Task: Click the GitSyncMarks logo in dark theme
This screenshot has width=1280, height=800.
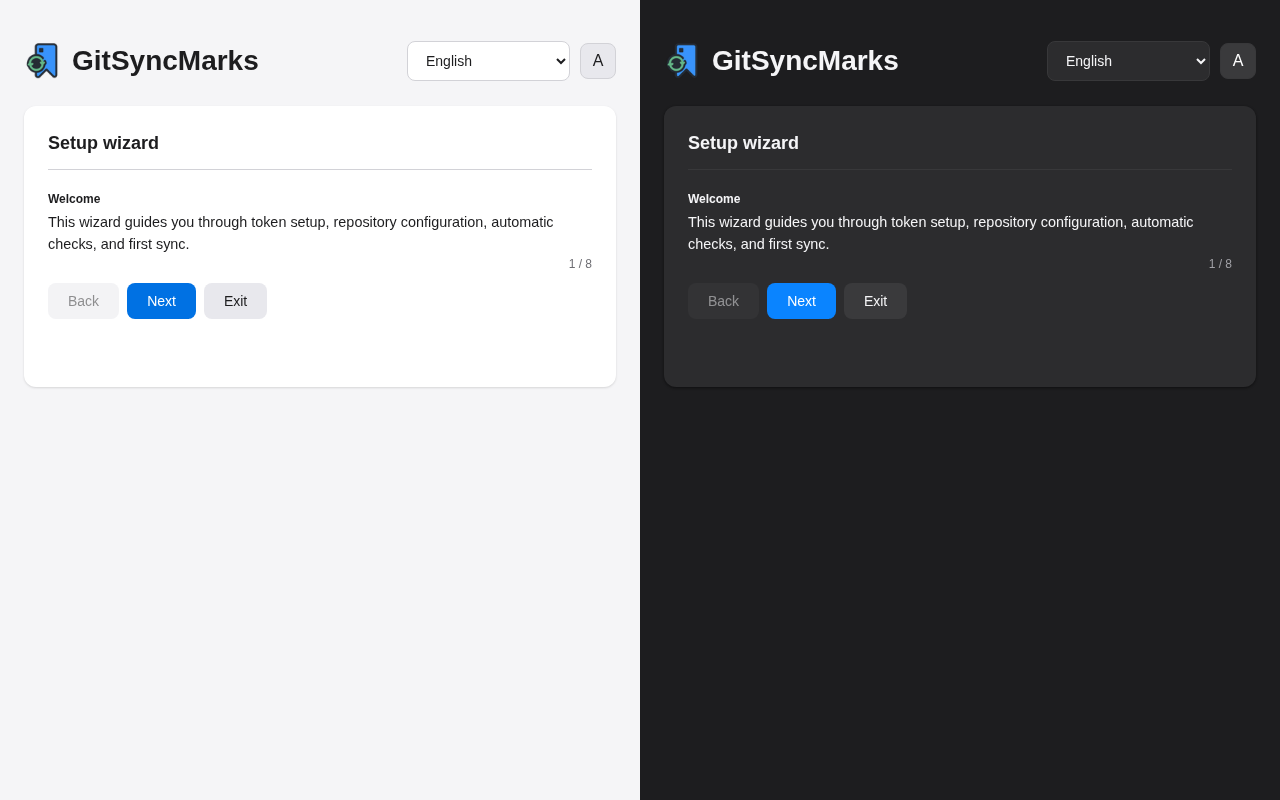Action: click(682, 60)
